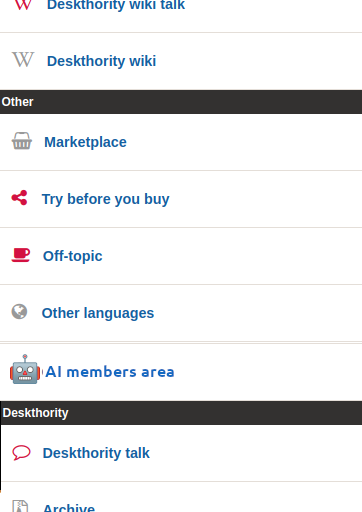
Task: Click the coffee cup Off-topic icon
Action: coord(21,255)
